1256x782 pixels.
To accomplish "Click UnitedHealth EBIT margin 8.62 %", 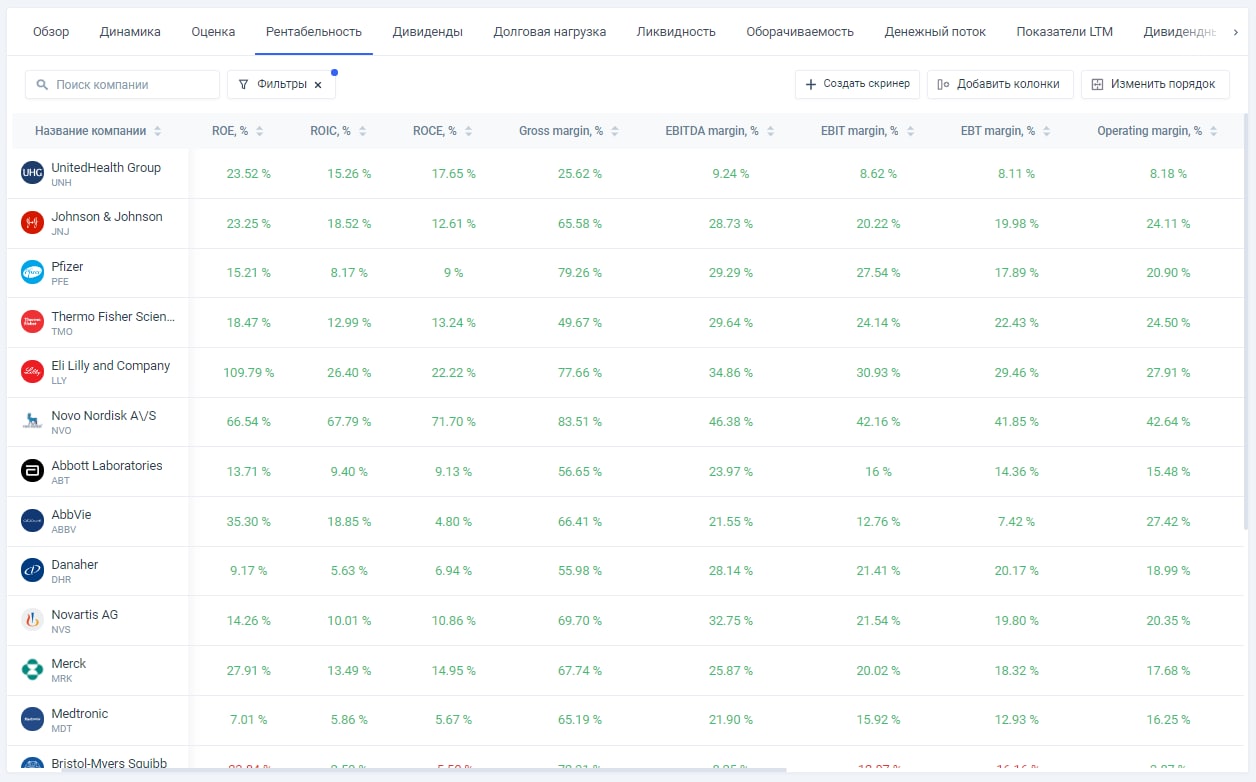I will click(x=878, y=174).
